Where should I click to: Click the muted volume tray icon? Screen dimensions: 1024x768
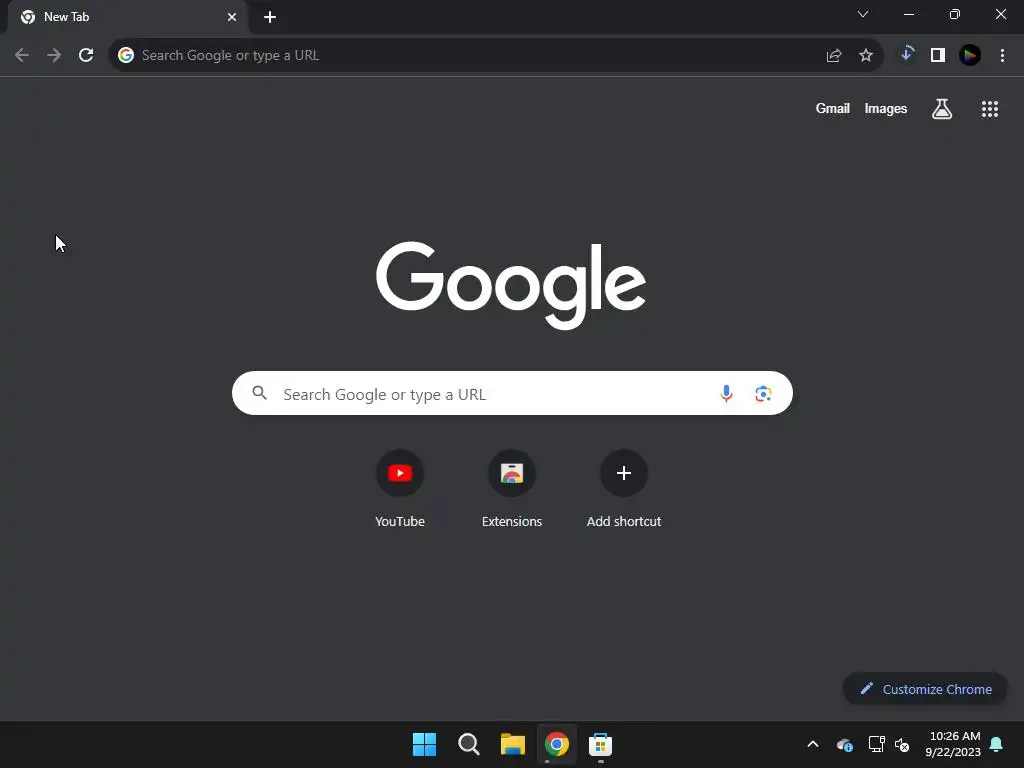pos(902,744)
